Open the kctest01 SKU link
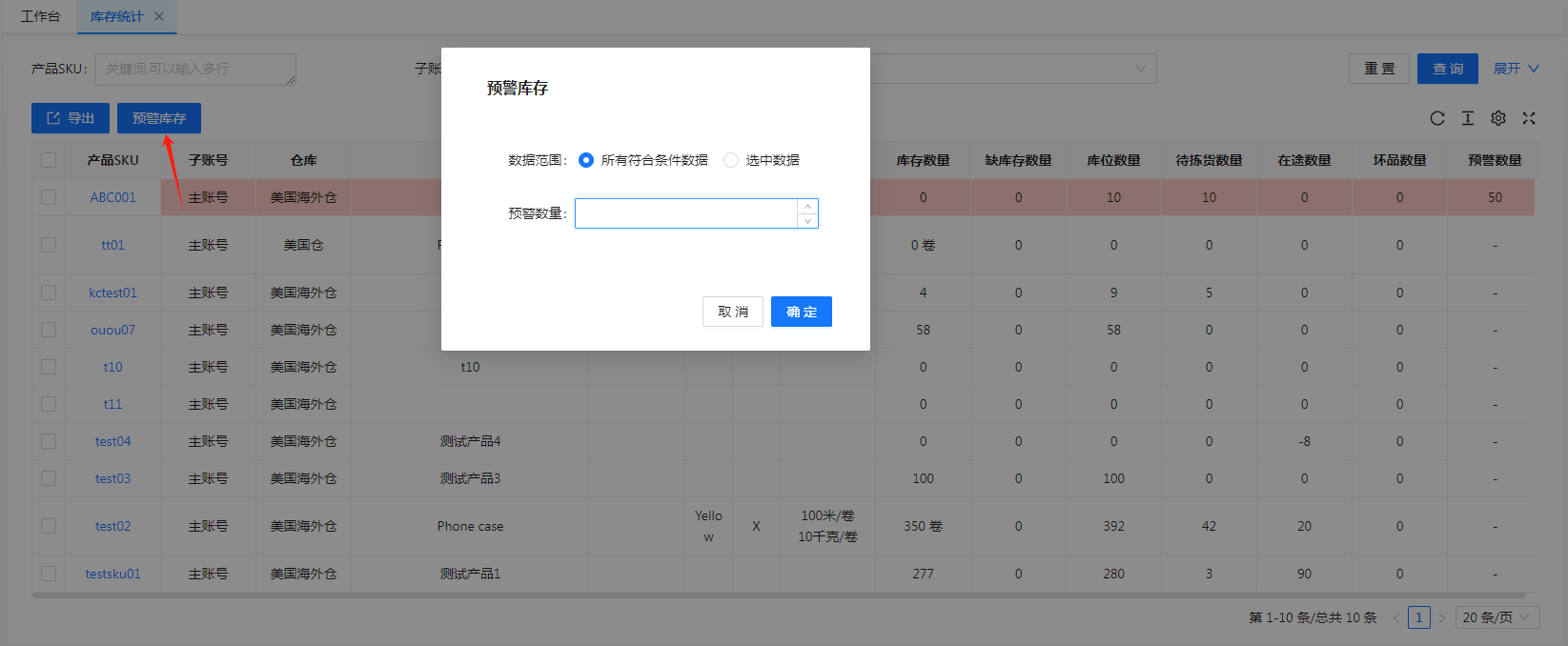Image resolution: width=1568 pixels, height=646 pixels. (112, 293)
